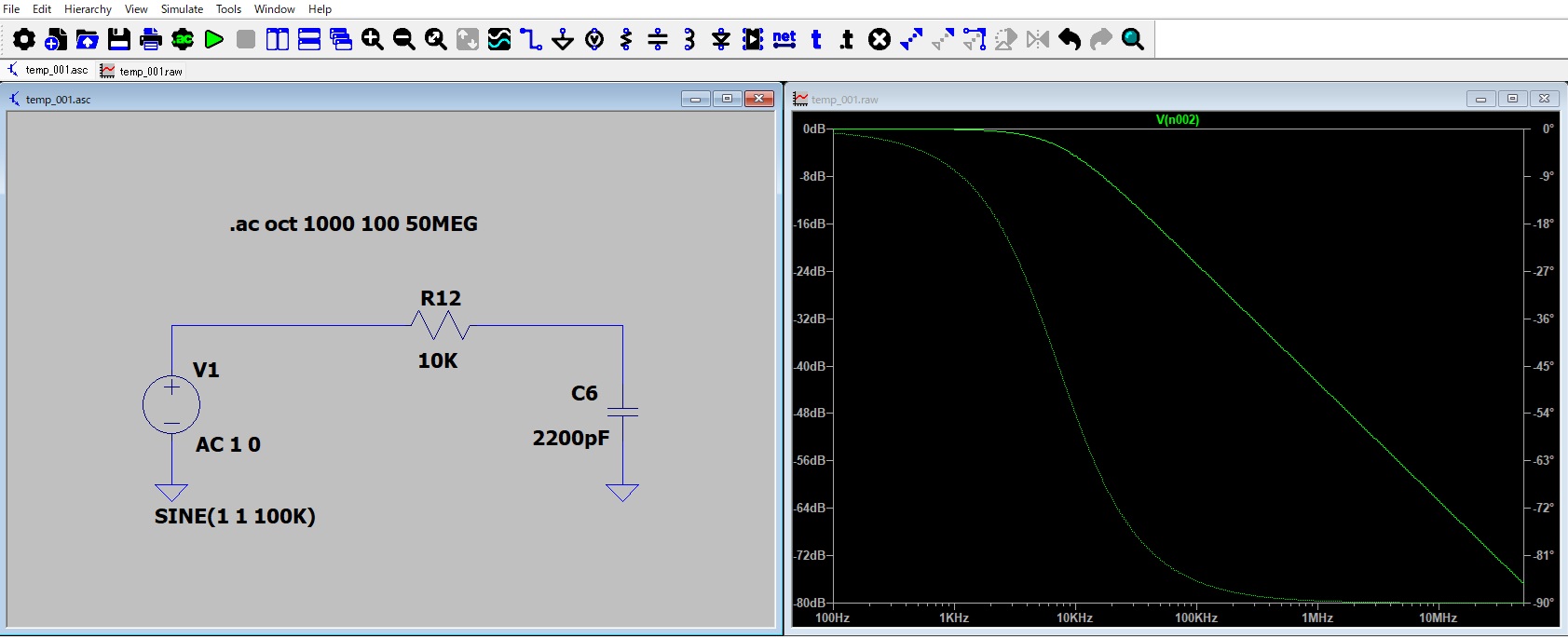Tile windows vertically using toolbar icon
The image size is (1568, 638).
pyautogui.click(x=278, y=39)
